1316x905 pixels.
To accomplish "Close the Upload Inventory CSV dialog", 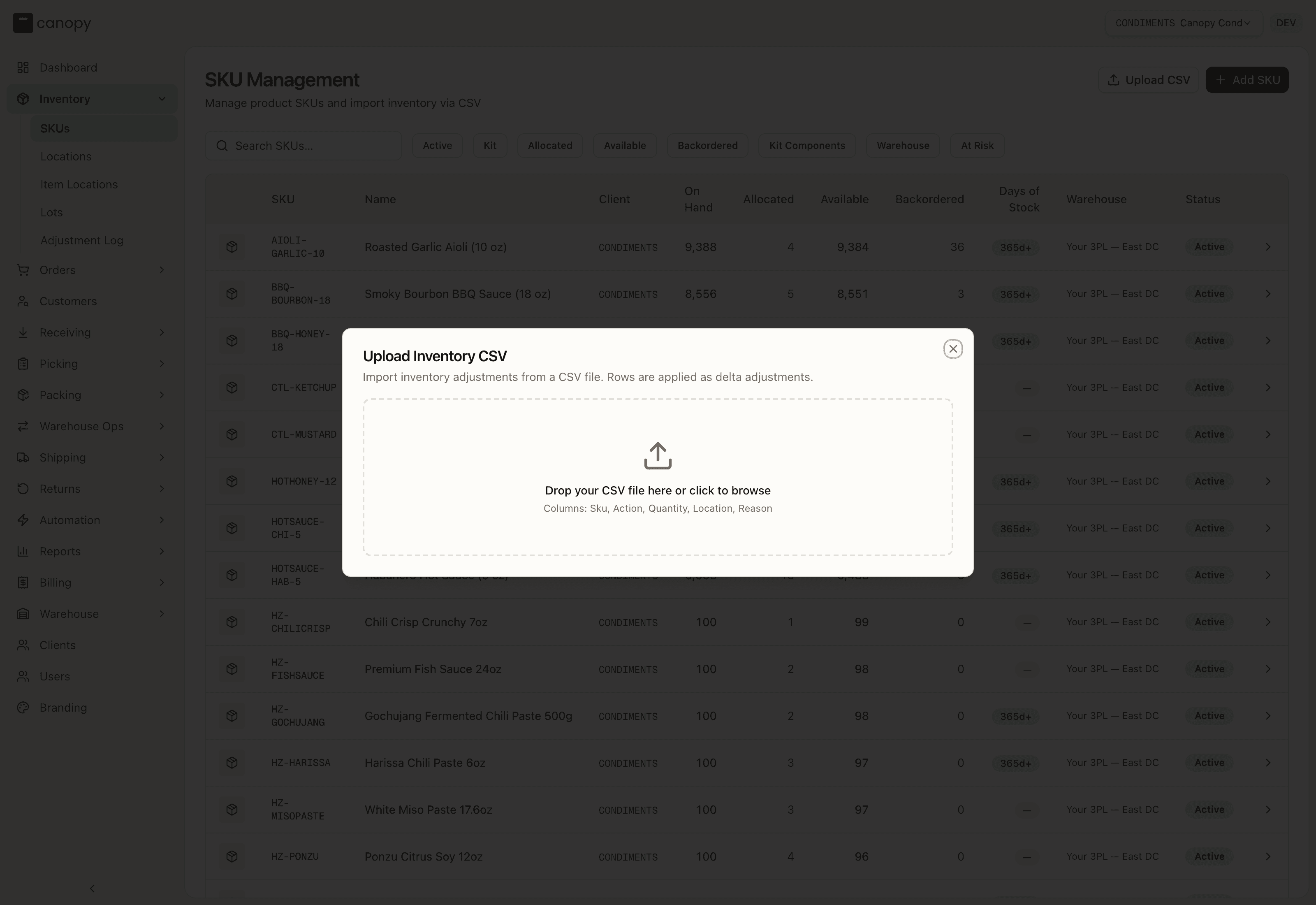I will tap(953, 349).
